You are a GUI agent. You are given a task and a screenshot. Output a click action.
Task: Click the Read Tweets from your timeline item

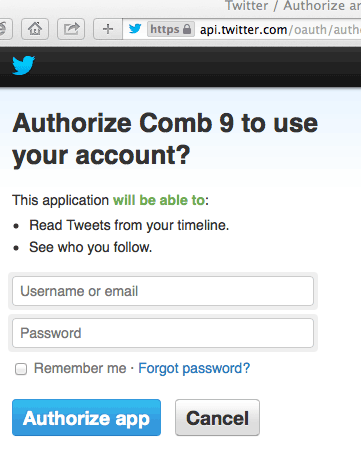click(129, 226)
